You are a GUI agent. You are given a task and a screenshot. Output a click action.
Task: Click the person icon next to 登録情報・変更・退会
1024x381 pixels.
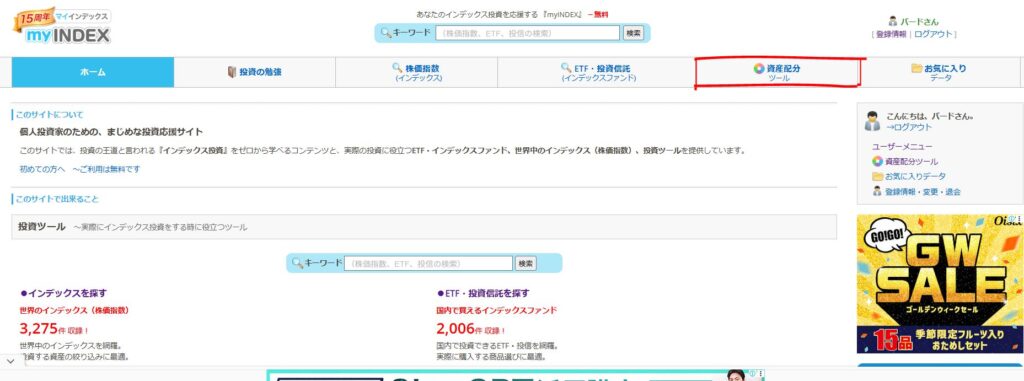click(x=878, y=191)
